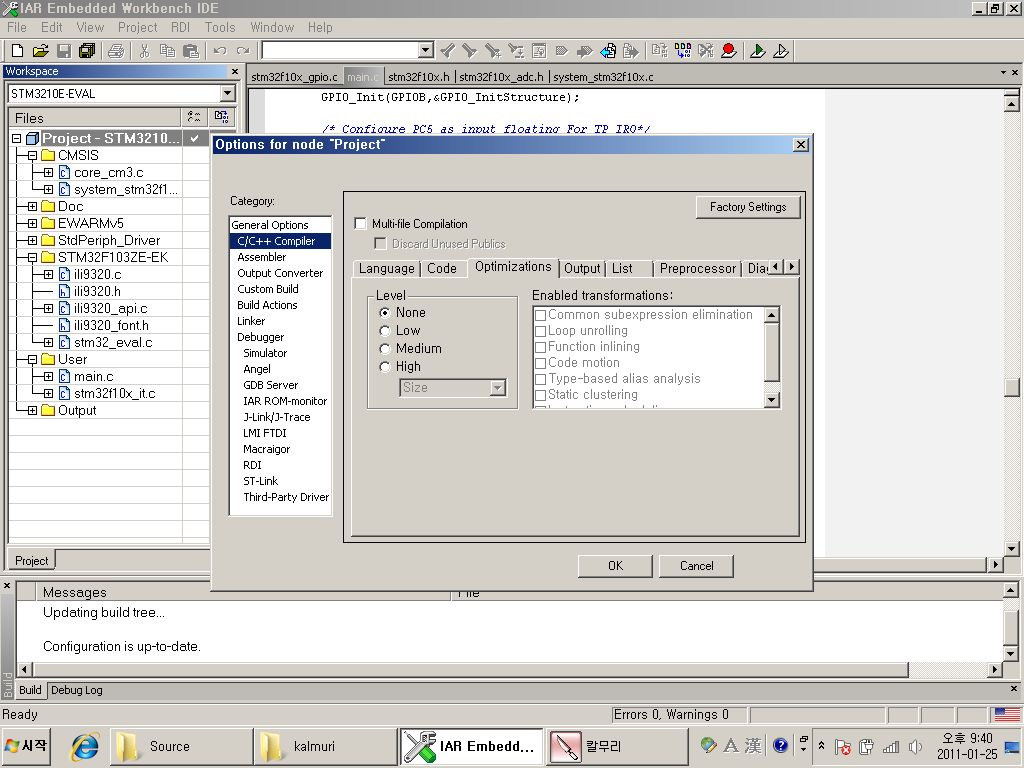Expand the Output folder node
The height and width of the screenshot is (768, 1024).
coord(32,410)
